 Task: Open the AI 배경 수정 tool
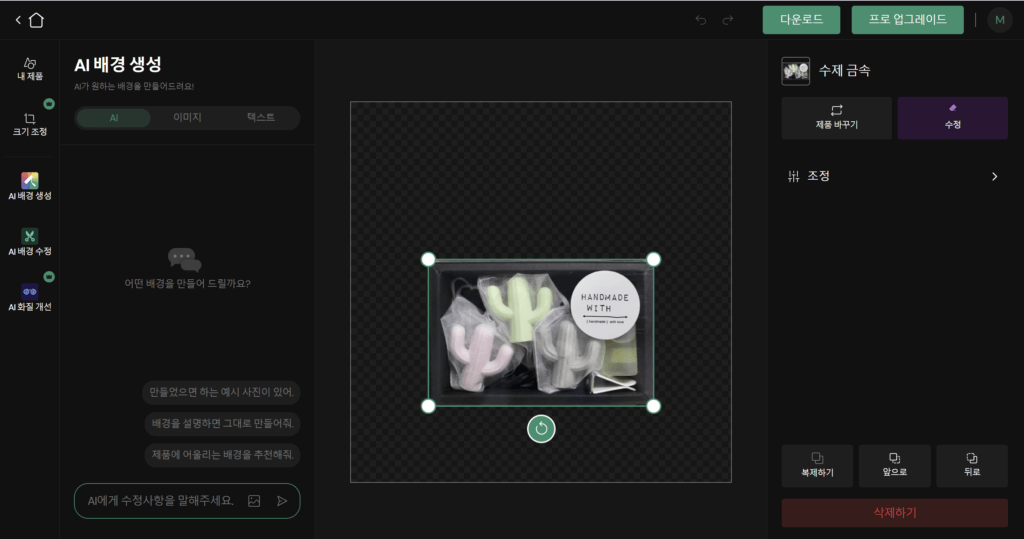pos(30,242)
